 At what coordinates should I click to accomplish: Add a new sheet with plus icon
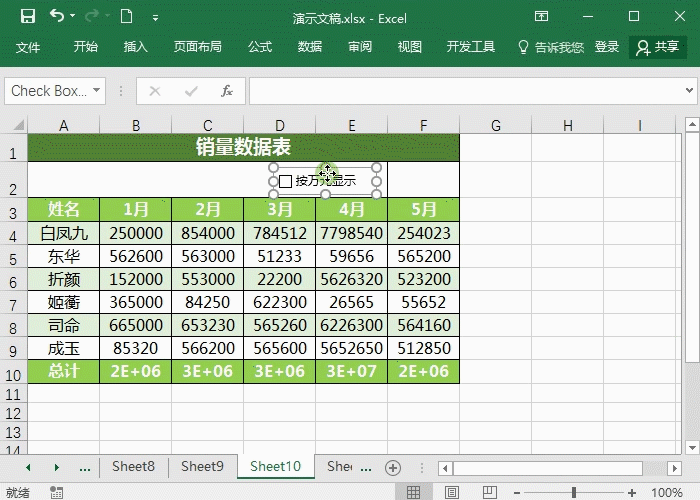(393, 467)
